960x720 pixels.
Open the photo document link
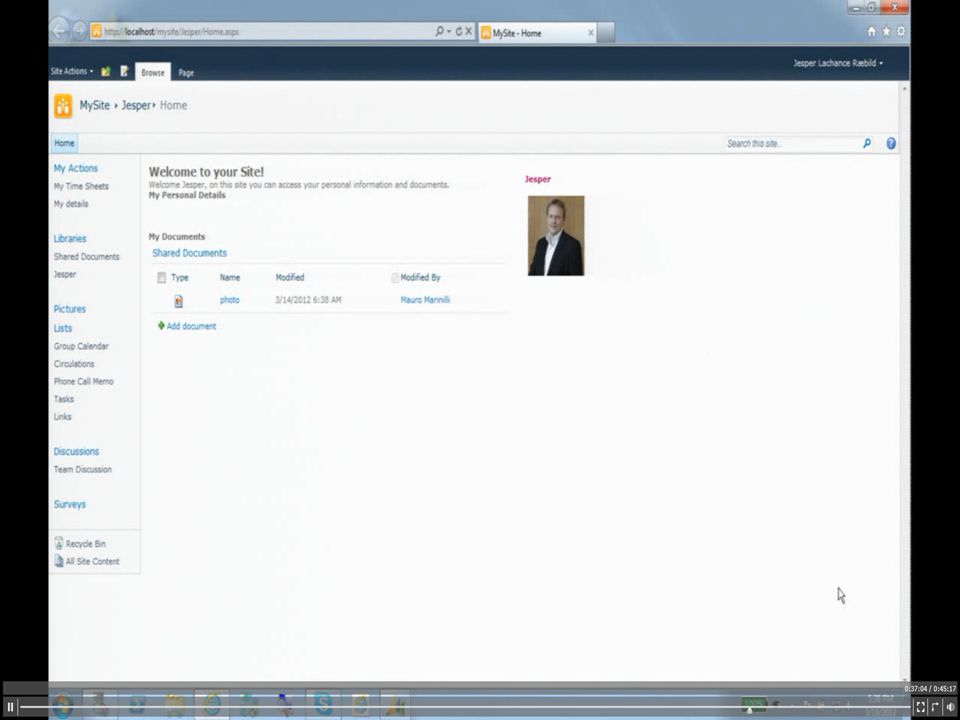tap(230, 300)
